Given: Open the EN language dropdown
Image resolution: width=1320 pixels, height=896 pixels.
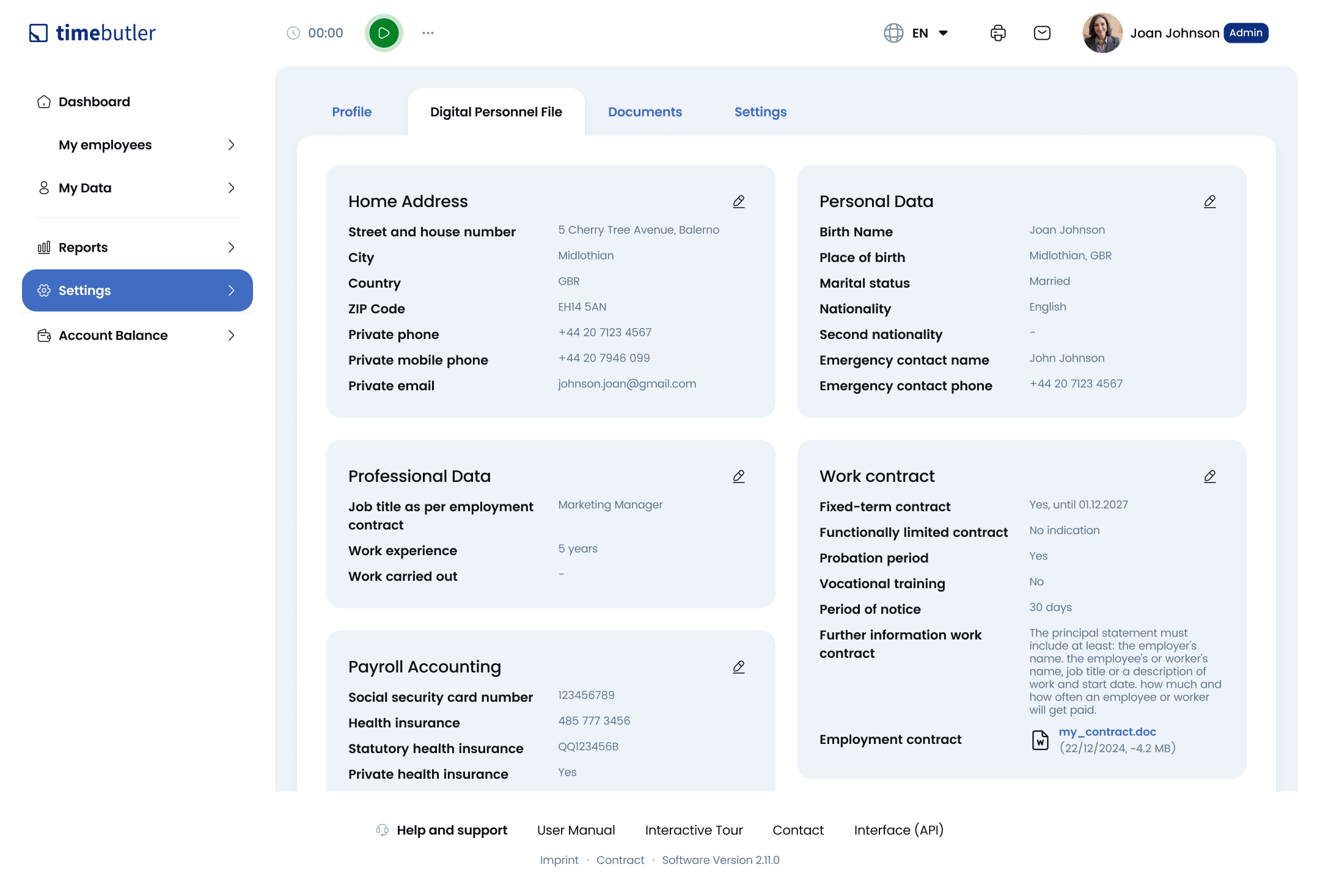Looking at the screenshot, I should click(x=917, y=33).
